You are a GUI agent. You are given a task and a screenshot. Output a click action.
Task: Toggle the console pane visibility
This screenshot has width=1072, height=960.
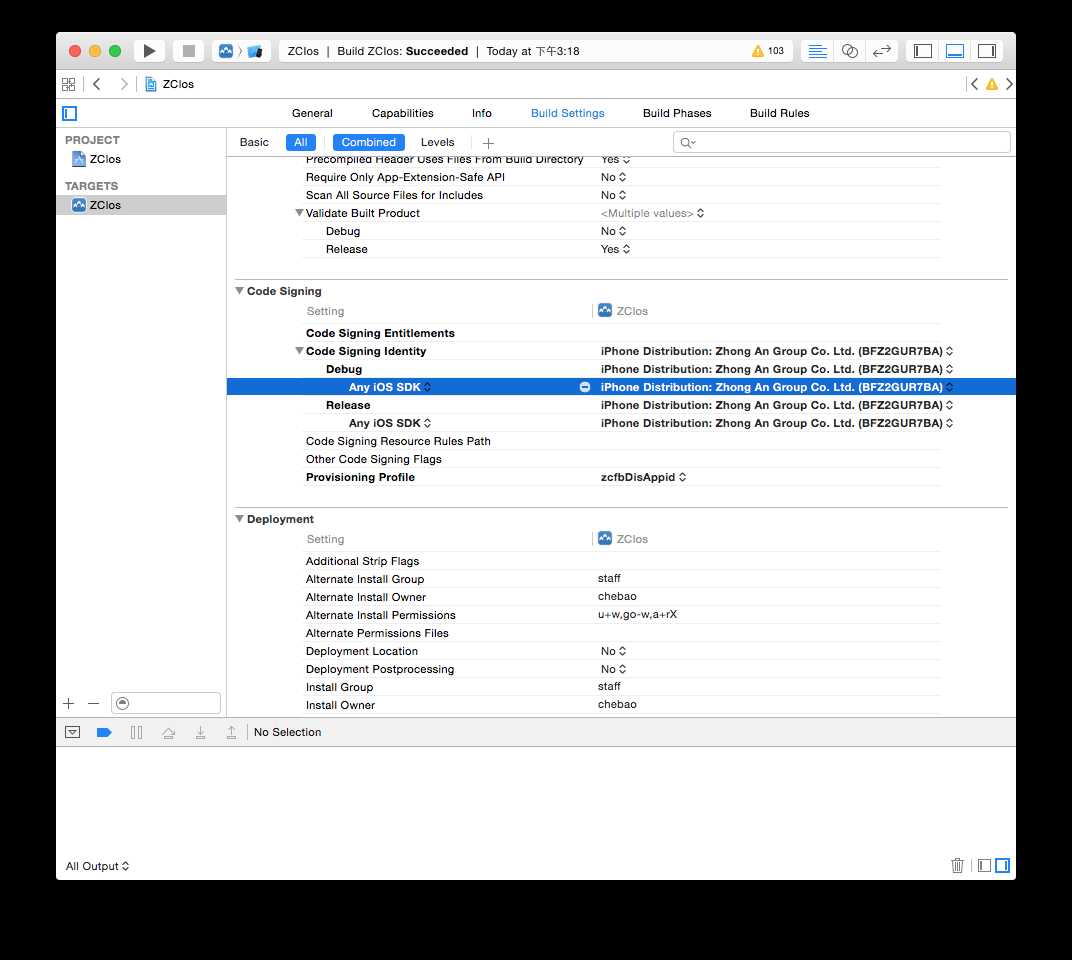click(x=1002, y=866)
